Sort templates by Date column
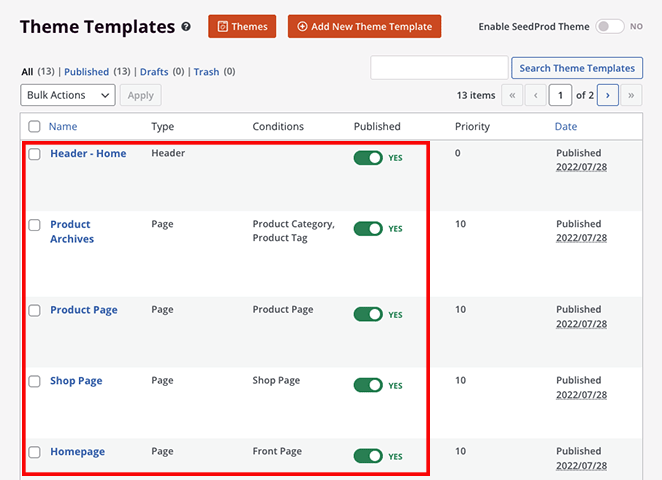 click(565, 127)
